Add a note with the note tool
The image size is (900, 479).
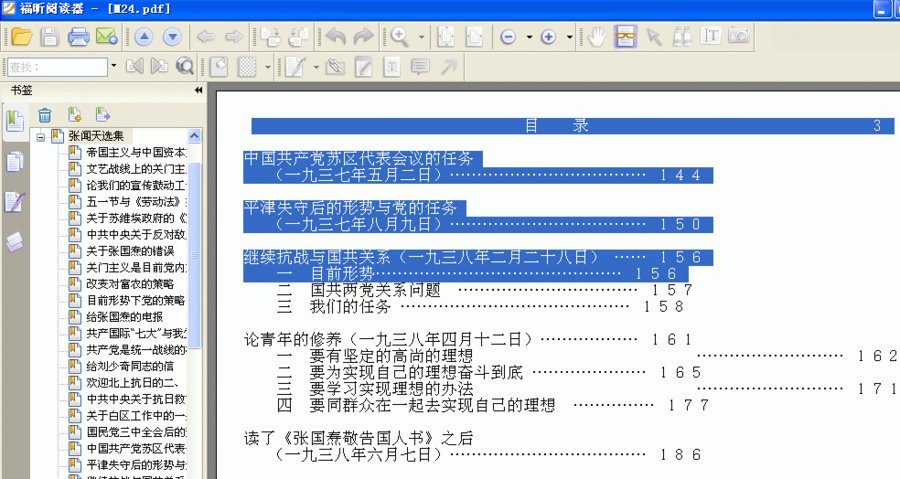click(x=363, y=67)
